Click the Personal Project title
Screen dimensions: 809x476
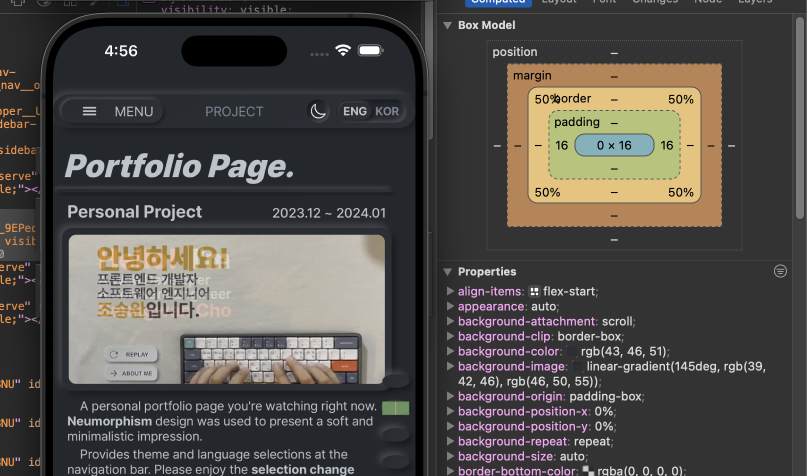[135, 212]
